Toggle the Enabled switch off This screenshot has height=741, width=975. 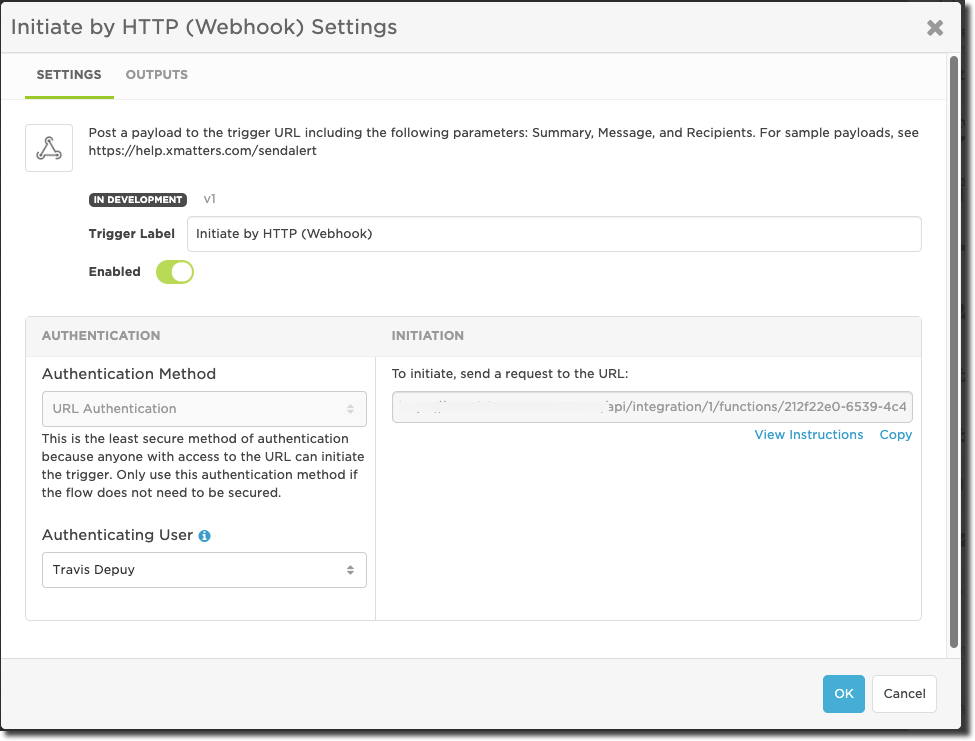(174, 272)
